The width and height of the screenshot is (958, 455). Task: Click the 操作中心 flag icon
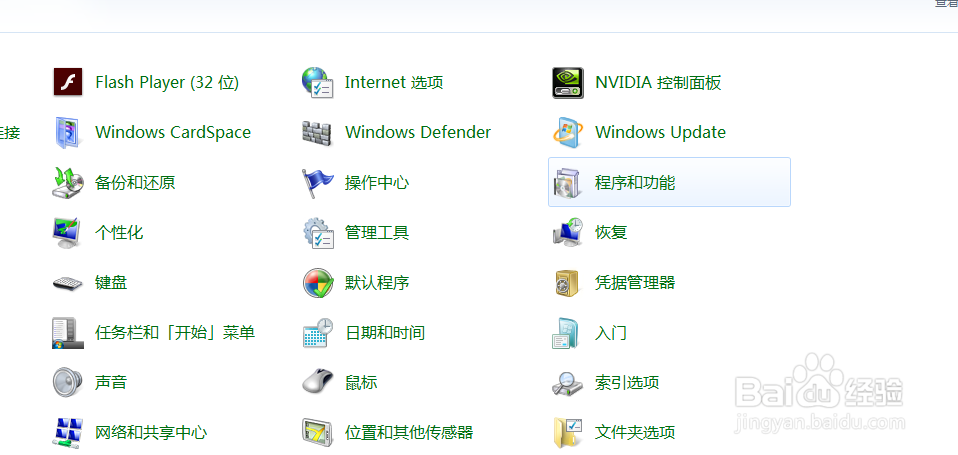[x=318, y=183]
